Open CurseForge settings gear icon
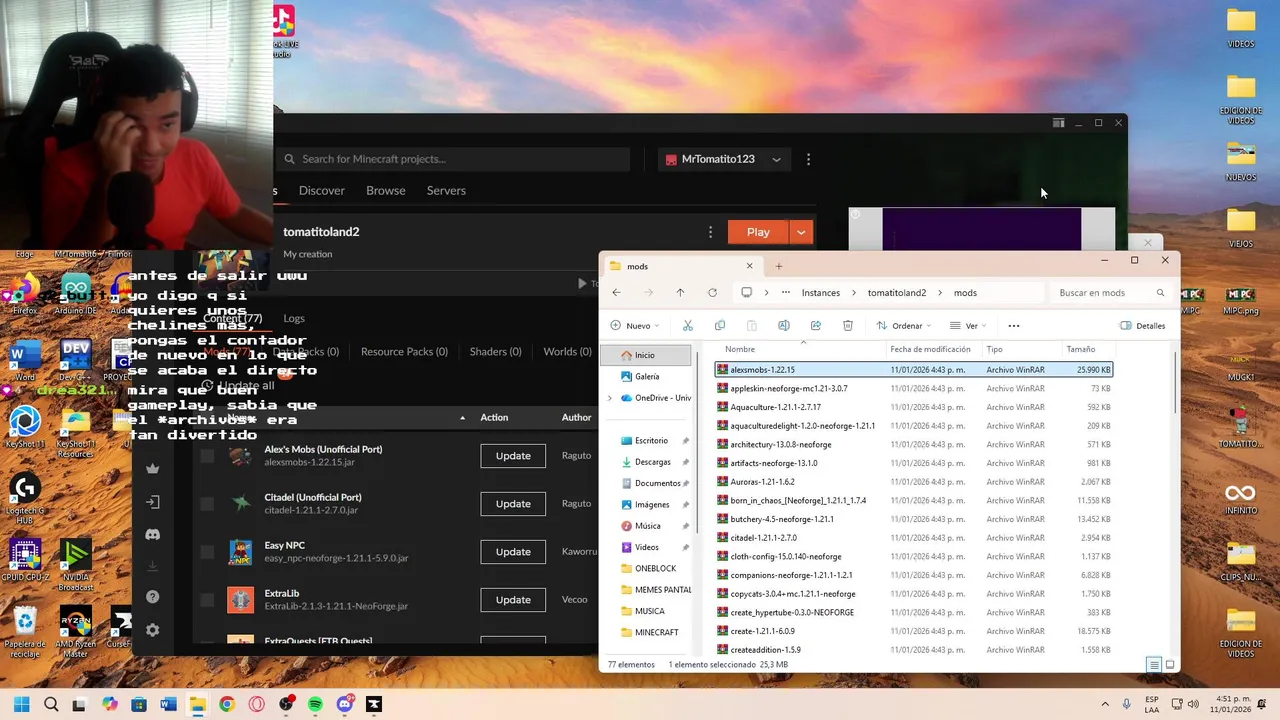The height and width of the screenshot is (720, 1280). tap(152, 630)
